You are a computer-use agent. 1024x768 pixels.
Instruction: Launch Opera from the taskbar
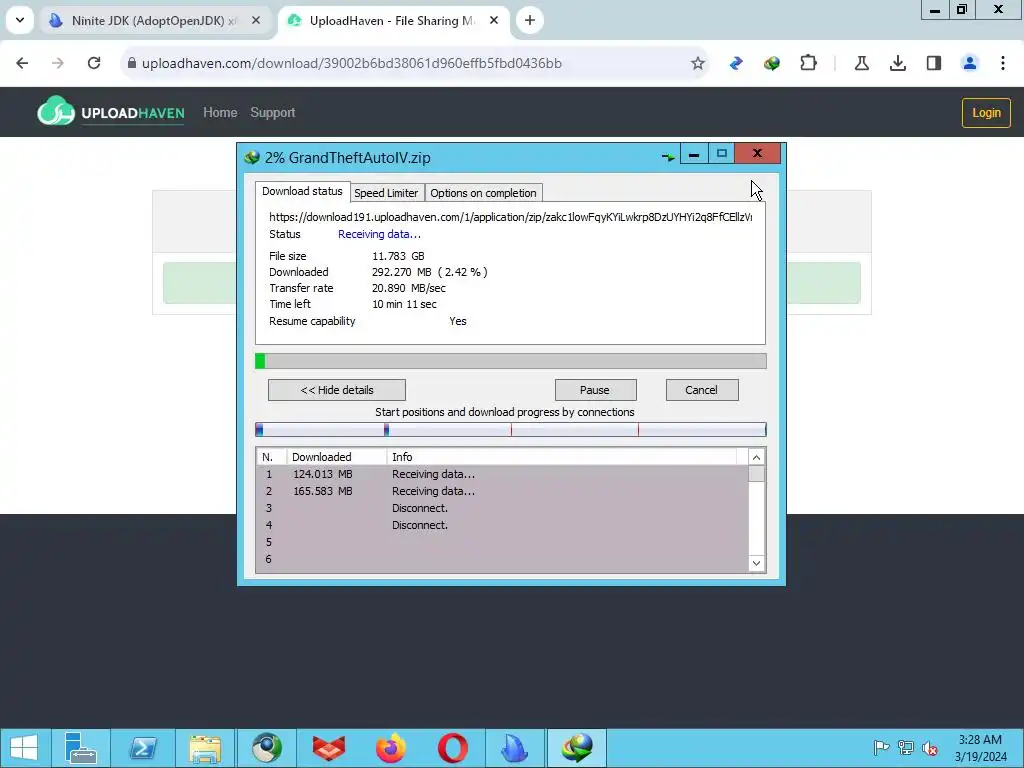coord(453,748)
